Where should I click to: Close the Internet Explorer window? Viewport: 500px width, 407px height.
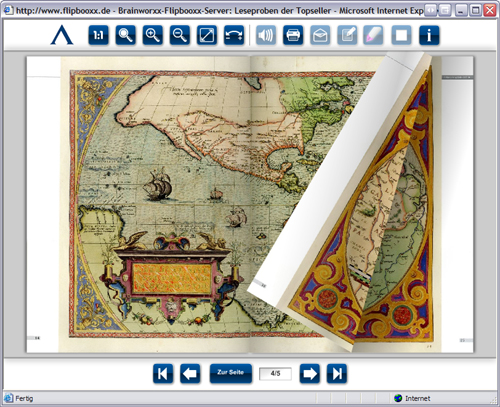pos(490,10)
